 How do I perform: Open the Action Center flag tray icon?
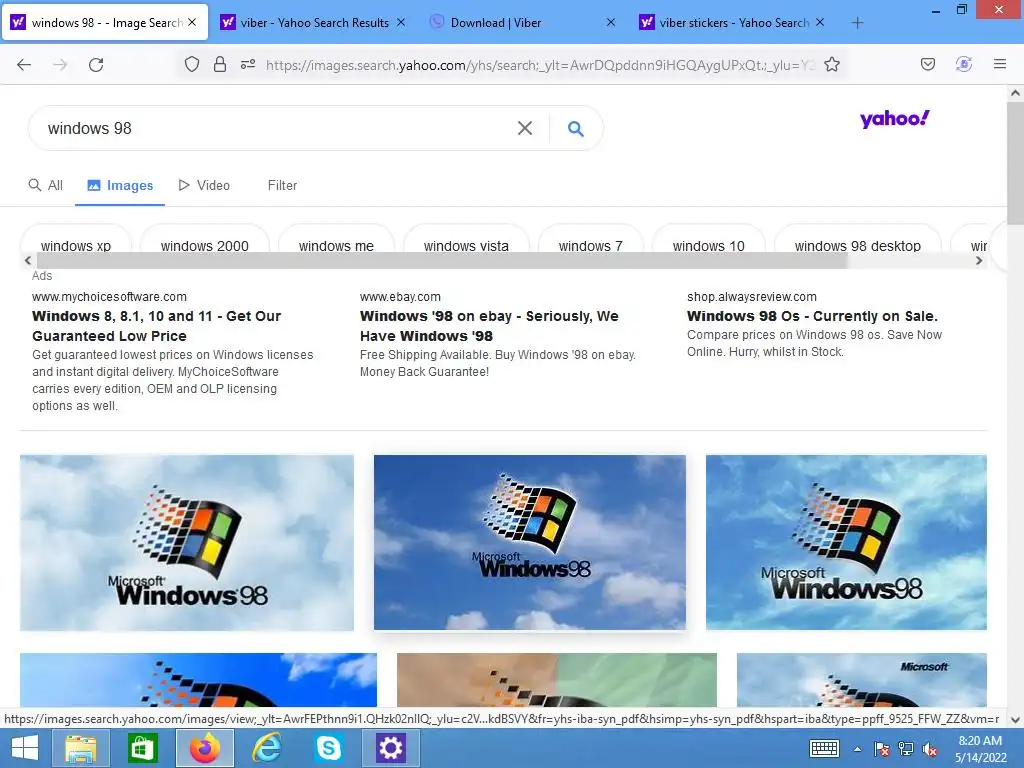coord(882,750)
